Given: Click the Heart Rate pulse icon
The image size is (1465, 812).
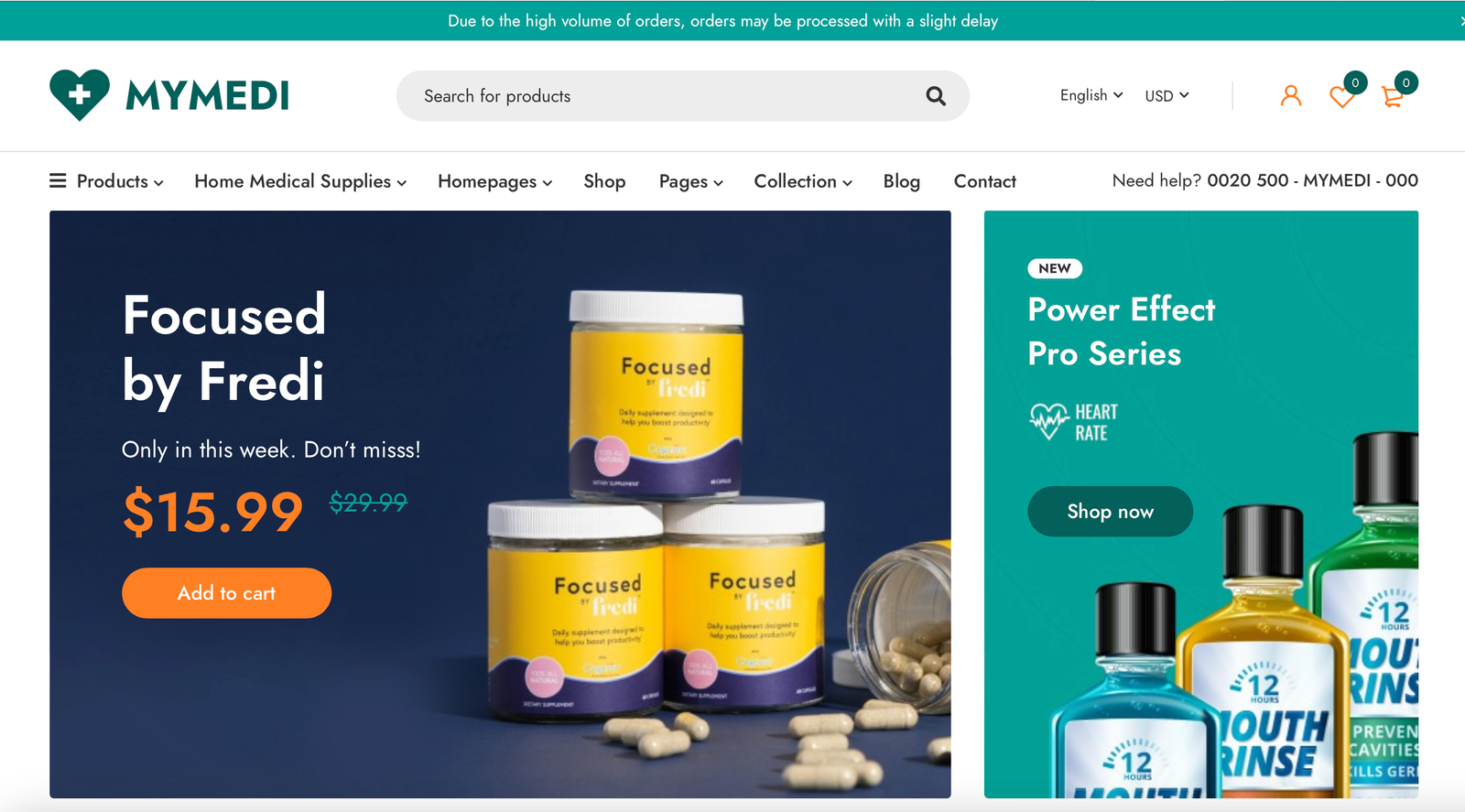Looking at the screenshot, I should (1048, 421).
